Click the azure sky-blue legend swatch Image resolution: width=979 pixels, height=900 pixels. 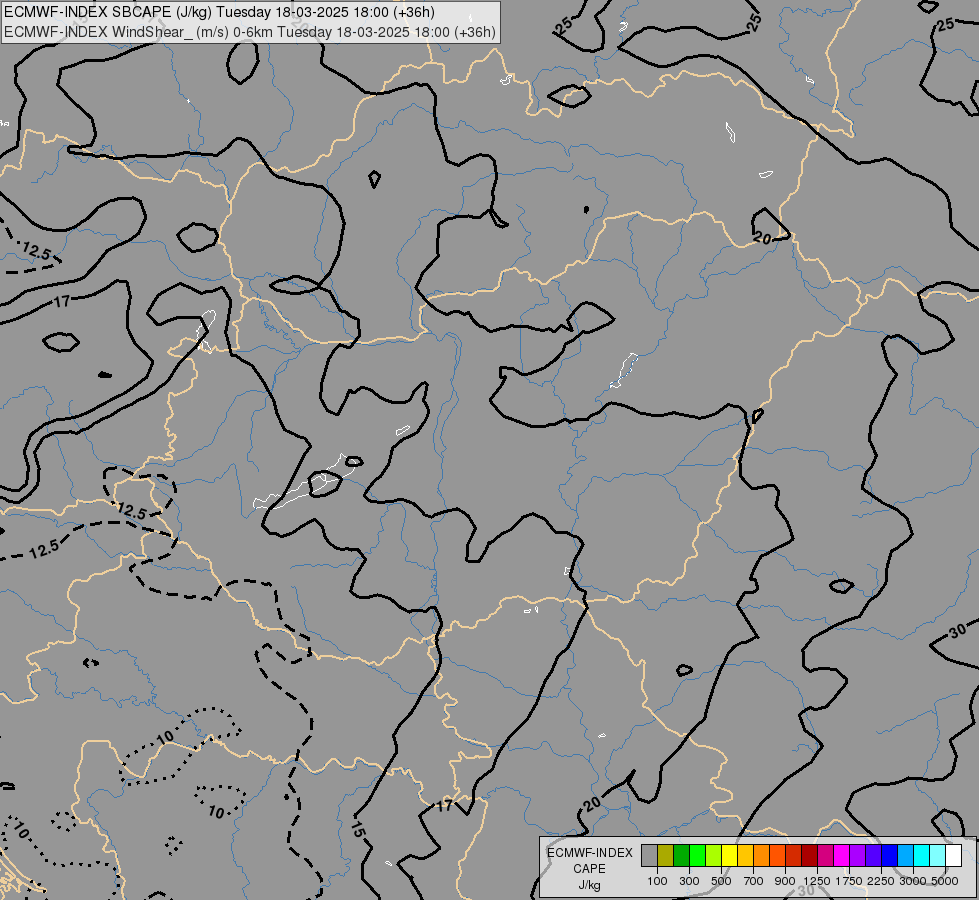[x=906, y=856]
